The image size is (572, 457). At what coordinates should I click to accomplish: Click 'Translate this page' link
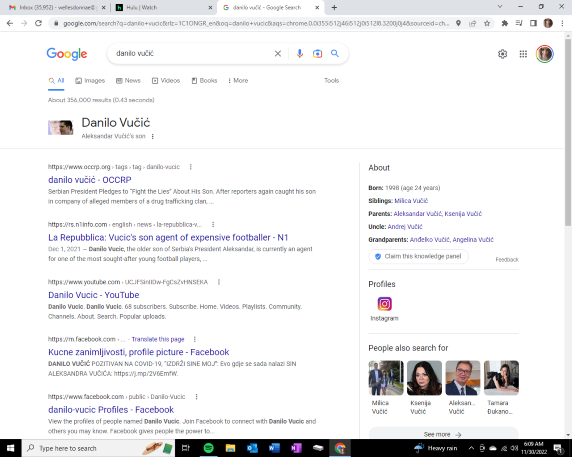(x=158, y=339)
